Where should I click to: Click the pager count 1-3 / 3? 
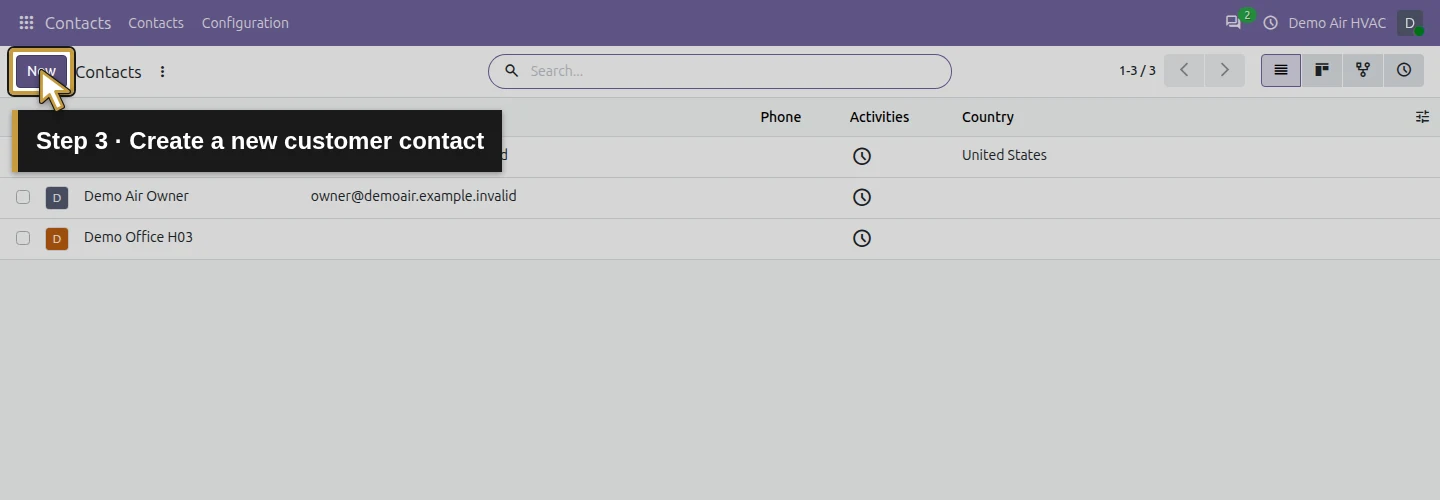1137,71
